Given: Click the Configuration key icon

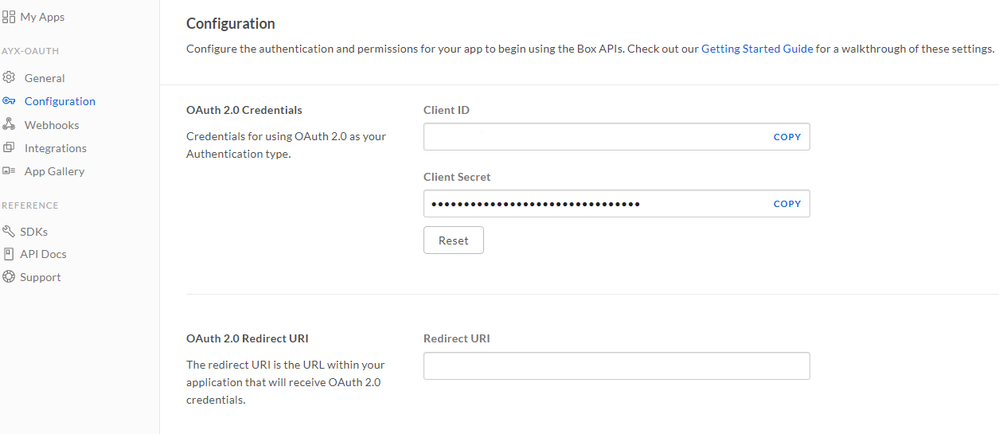Looking at the screenshot, I should click(x=9, y=101).
